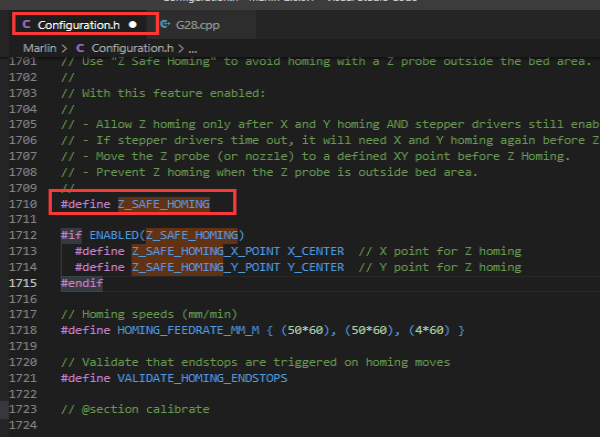Viewport: 601px width, 437px height.
Task: Click line number 1718 in the gutter
Action: point(23,330)
